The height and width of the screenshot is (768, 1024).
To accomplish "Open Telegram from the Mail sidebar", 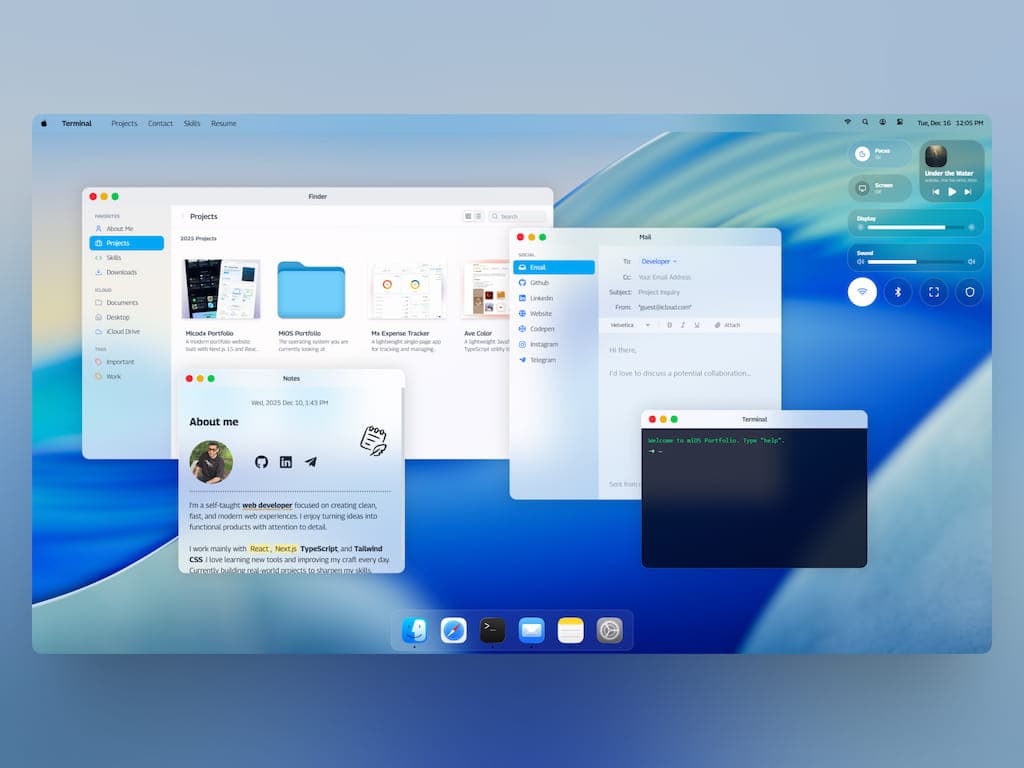I will coord(539,359).
